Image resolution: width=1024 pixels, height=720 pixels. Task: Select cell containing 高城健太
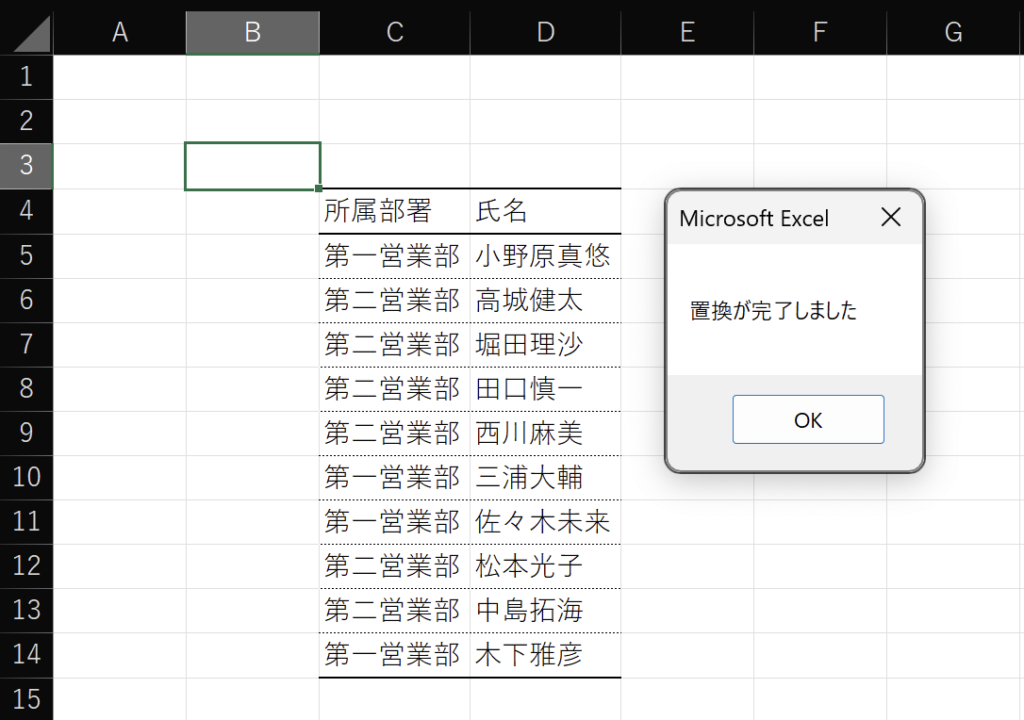(x=545, y=301)
